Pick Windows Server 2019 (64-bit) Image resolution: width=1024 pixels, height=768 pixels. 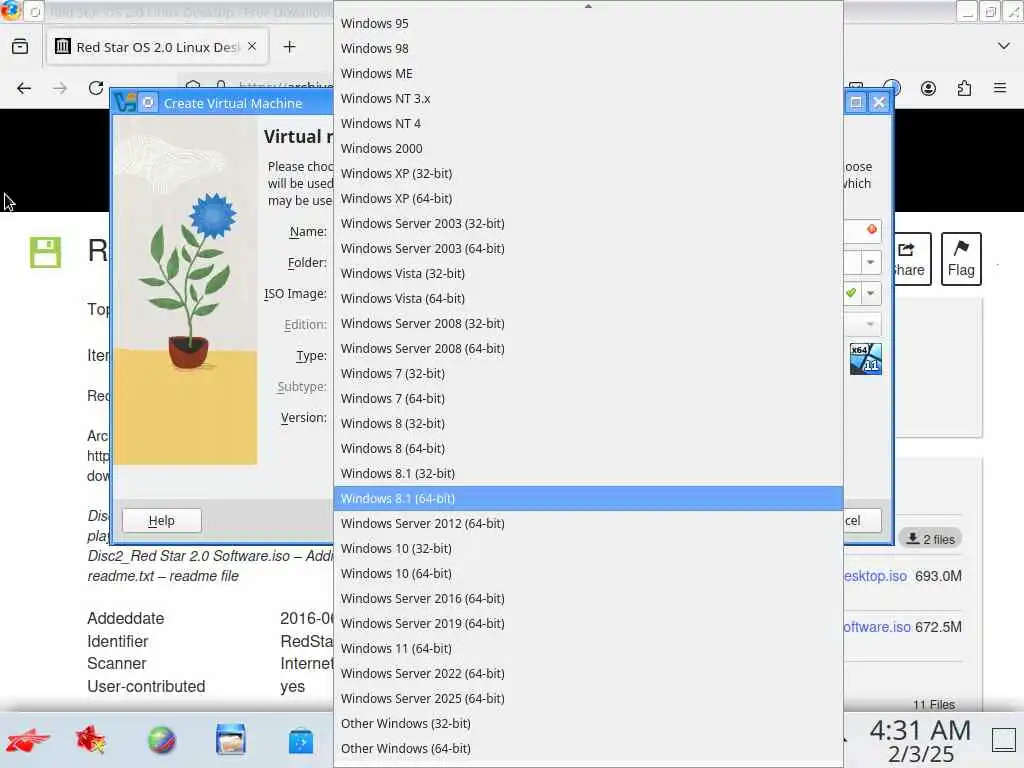[588, 623]
